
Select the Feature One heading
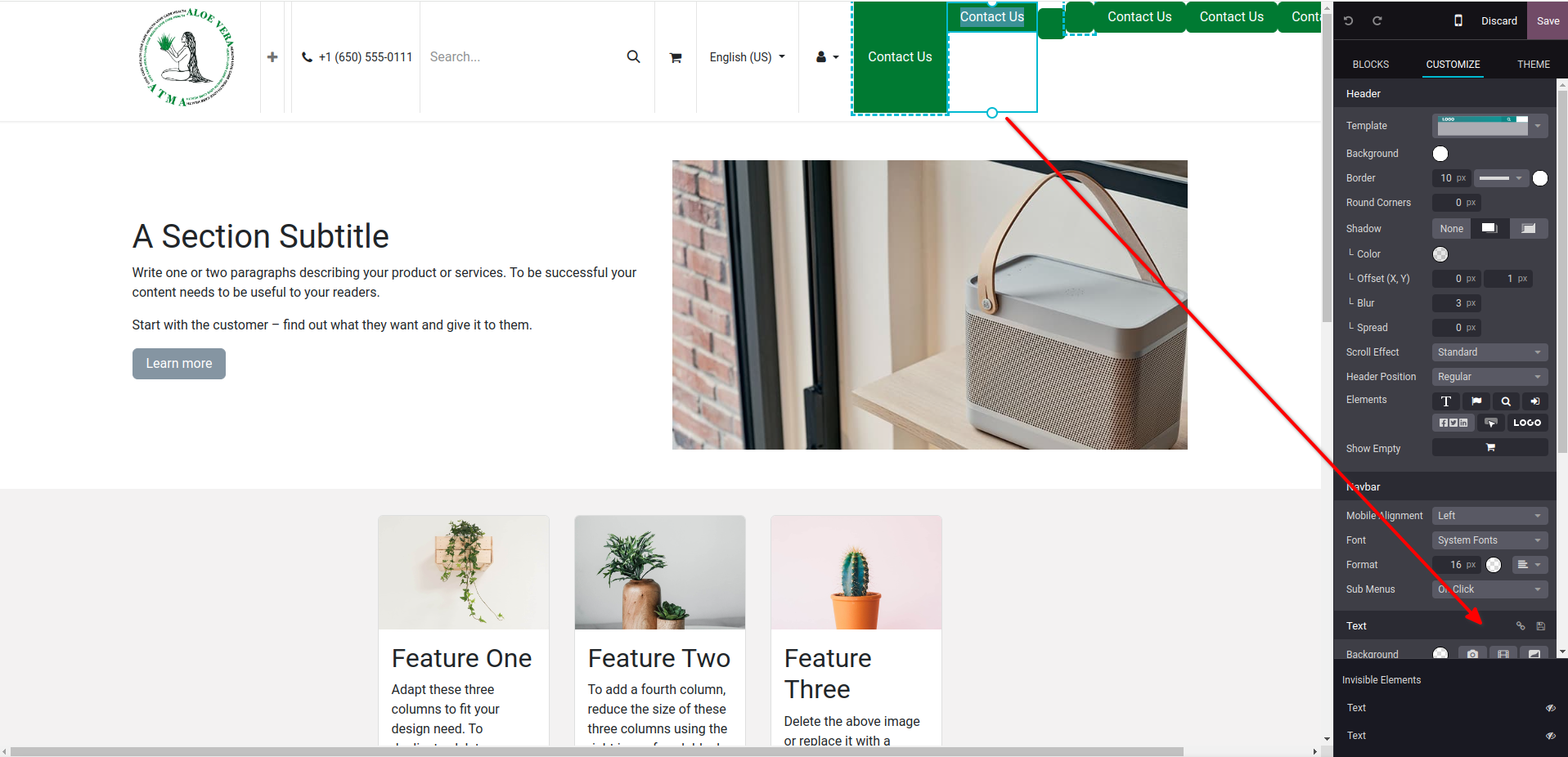461,658
